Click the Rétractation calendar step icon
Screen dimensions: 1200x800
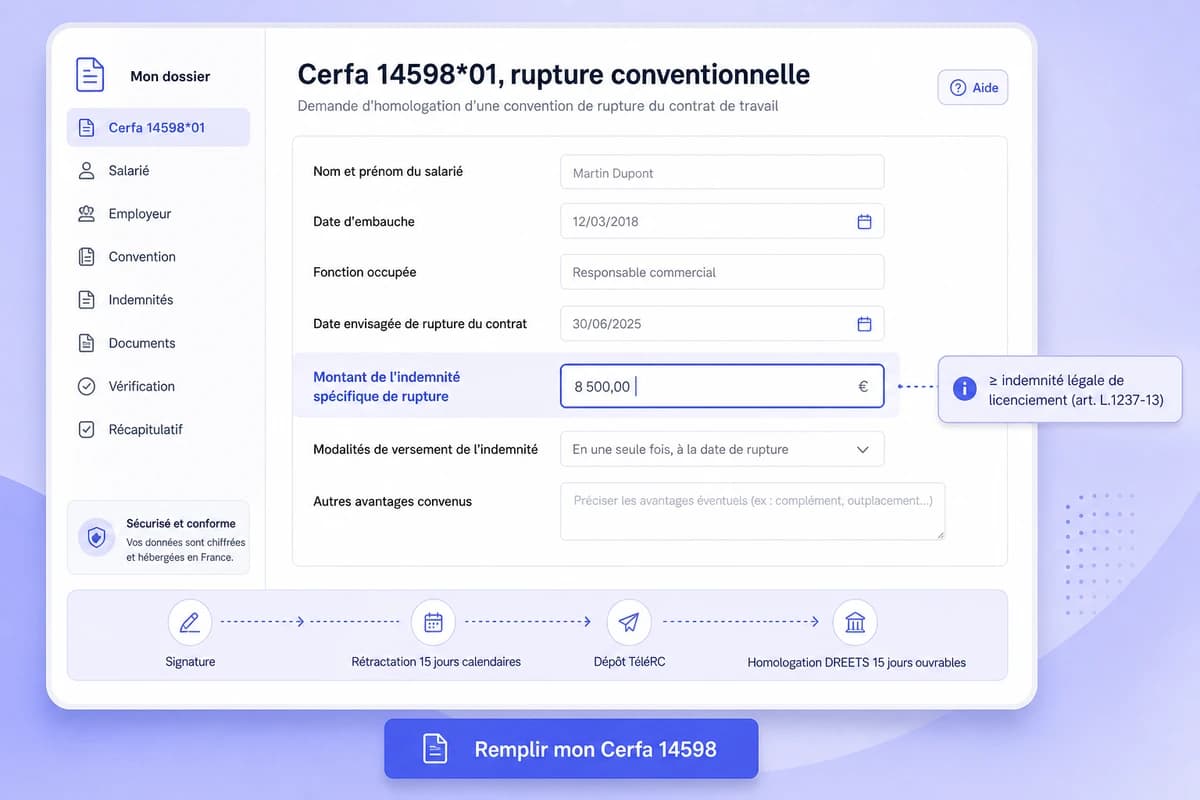433,622
